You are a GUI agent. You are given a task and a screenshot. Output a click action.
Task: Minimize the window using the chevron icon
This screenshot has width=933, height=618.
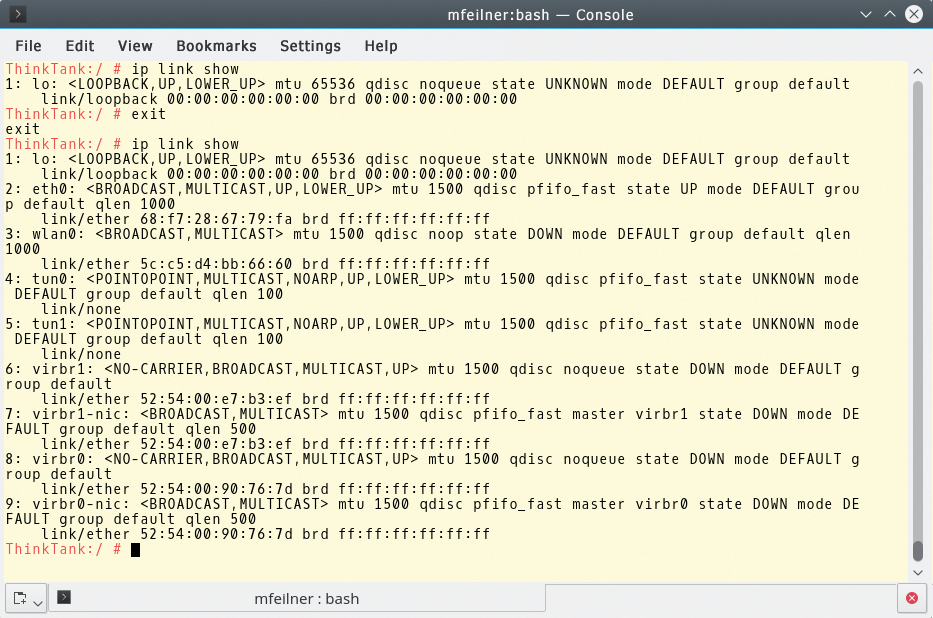pos(864,14)
